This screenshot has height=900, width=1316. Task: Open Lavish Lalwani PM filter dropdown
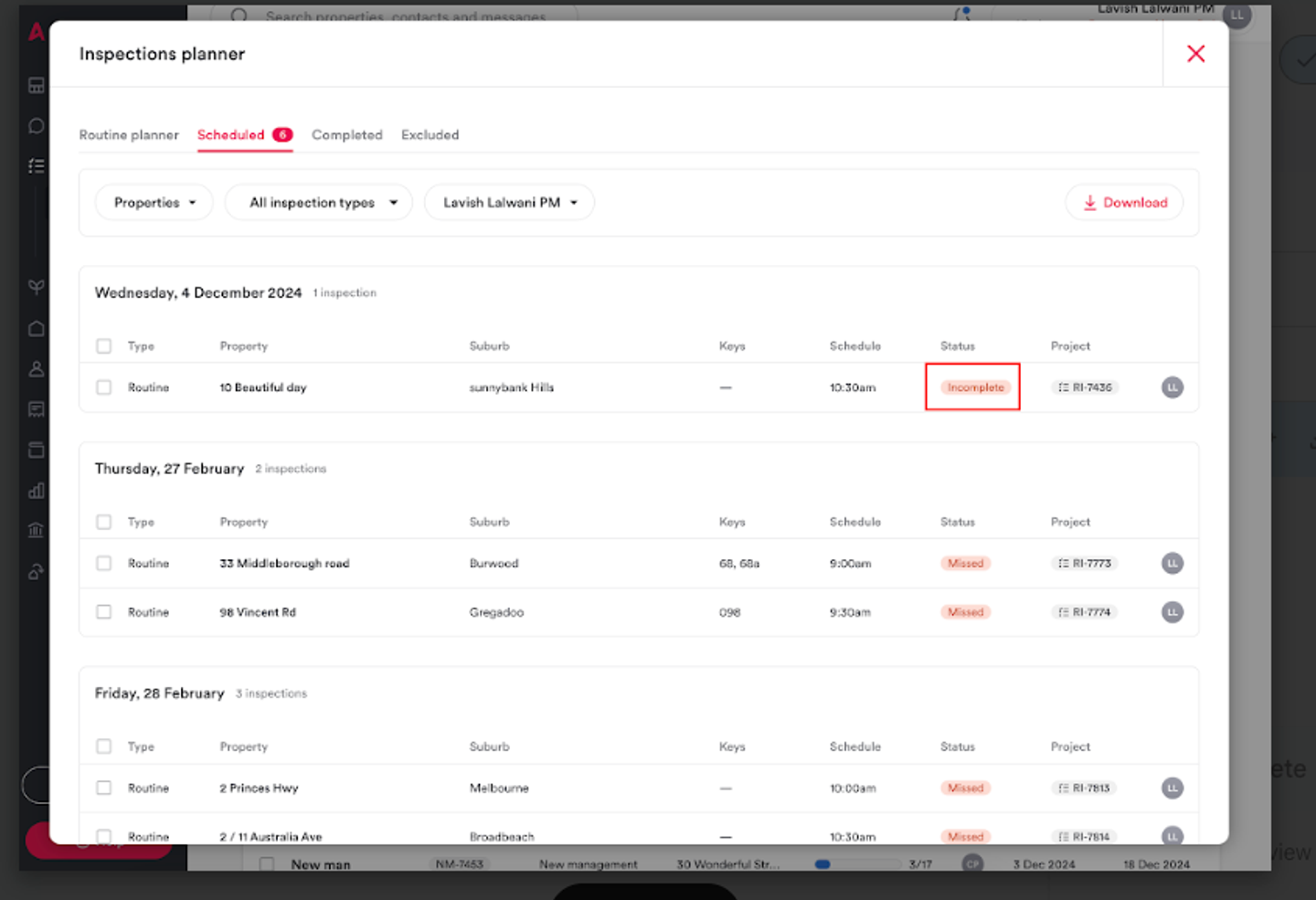pyautogui.click(x=509, y=203)
